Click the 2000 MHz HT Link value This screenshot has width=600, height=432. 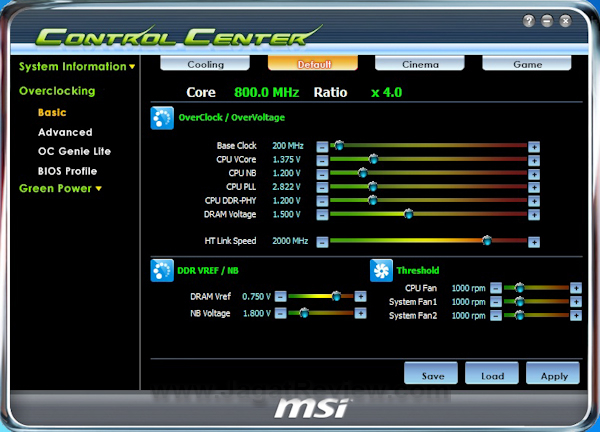tap(290, 241)
